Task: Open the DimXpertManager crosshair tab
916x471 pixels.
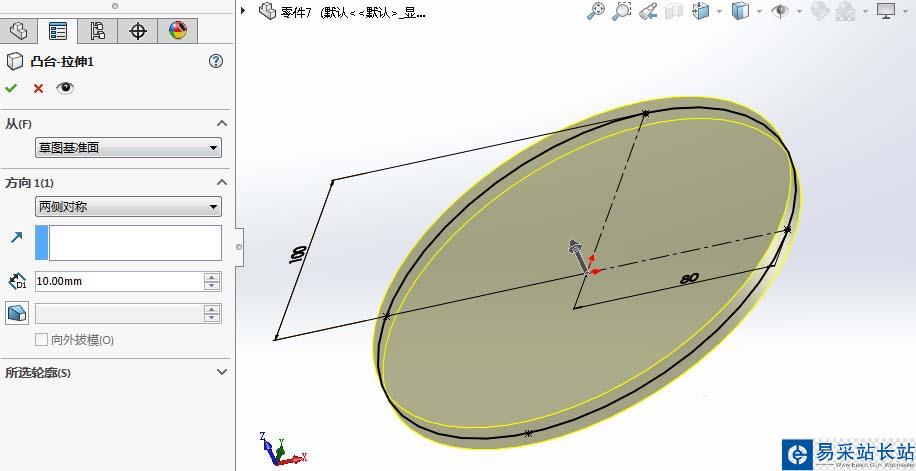Action: pyautogui.click(x=137, y=31)
